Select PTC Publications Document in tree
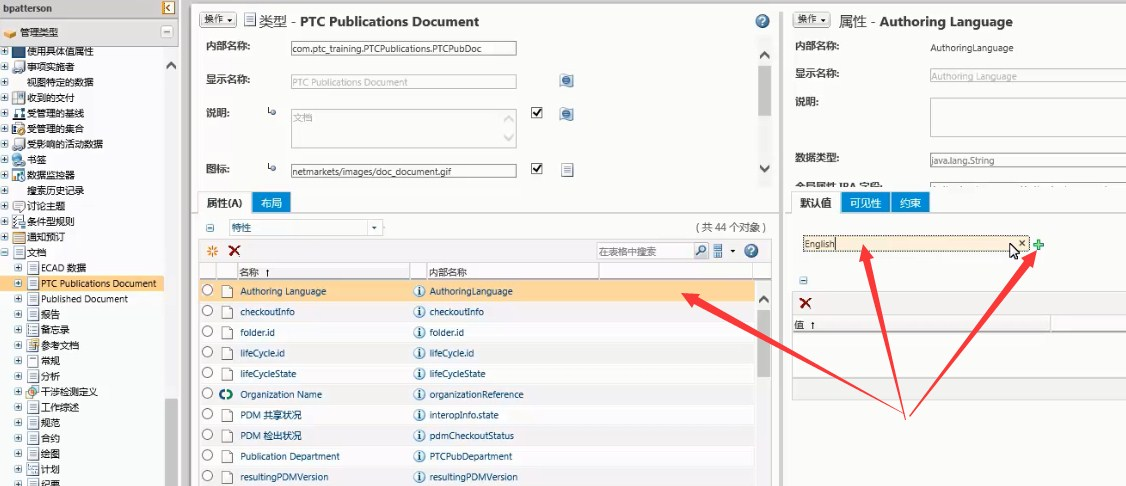Viewport: 1126px width, 486px height. pyautogui.click(x=98, y=284)
